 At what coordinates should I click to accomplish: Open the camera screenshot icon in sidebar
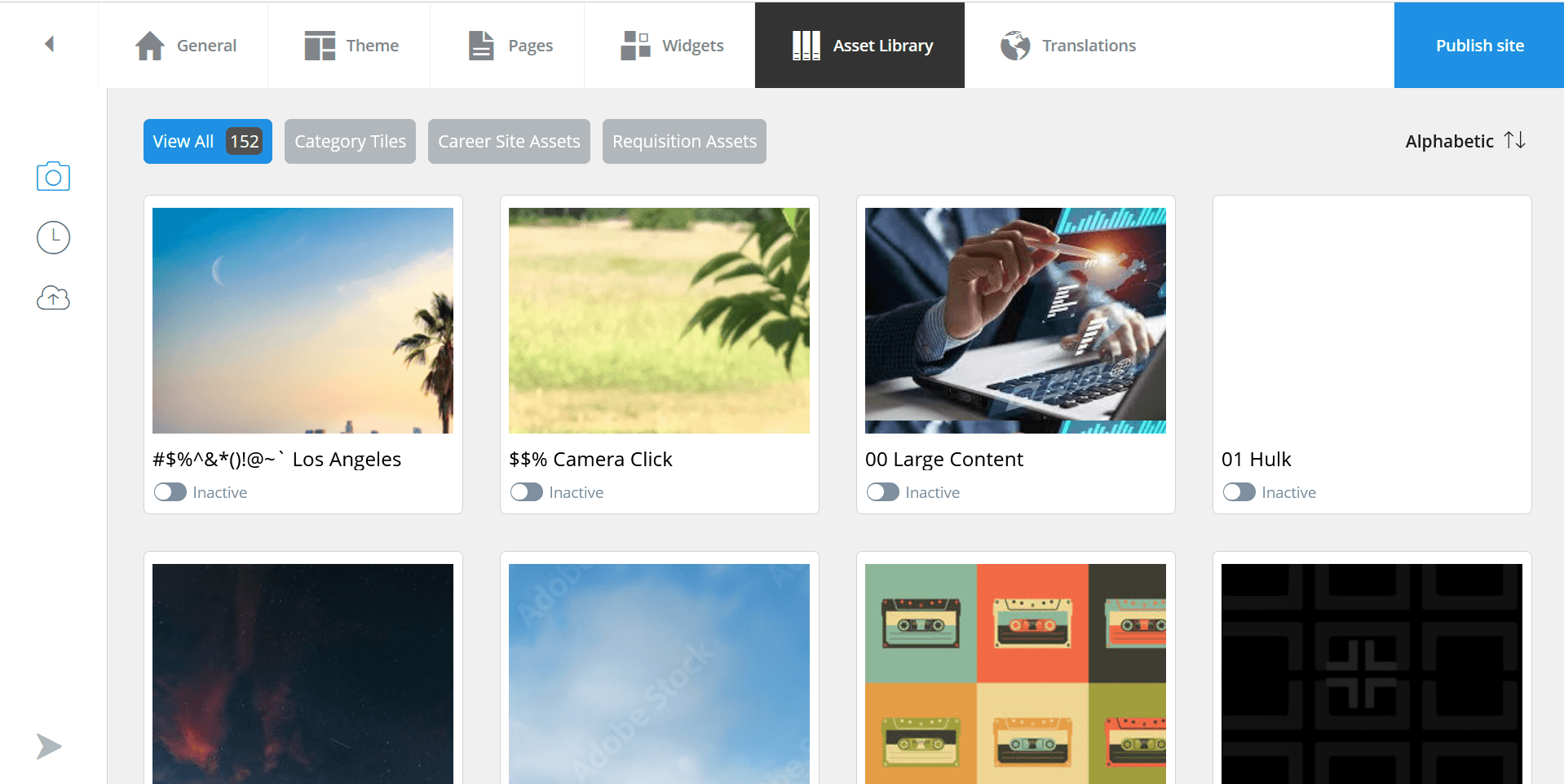click(53, 176)
